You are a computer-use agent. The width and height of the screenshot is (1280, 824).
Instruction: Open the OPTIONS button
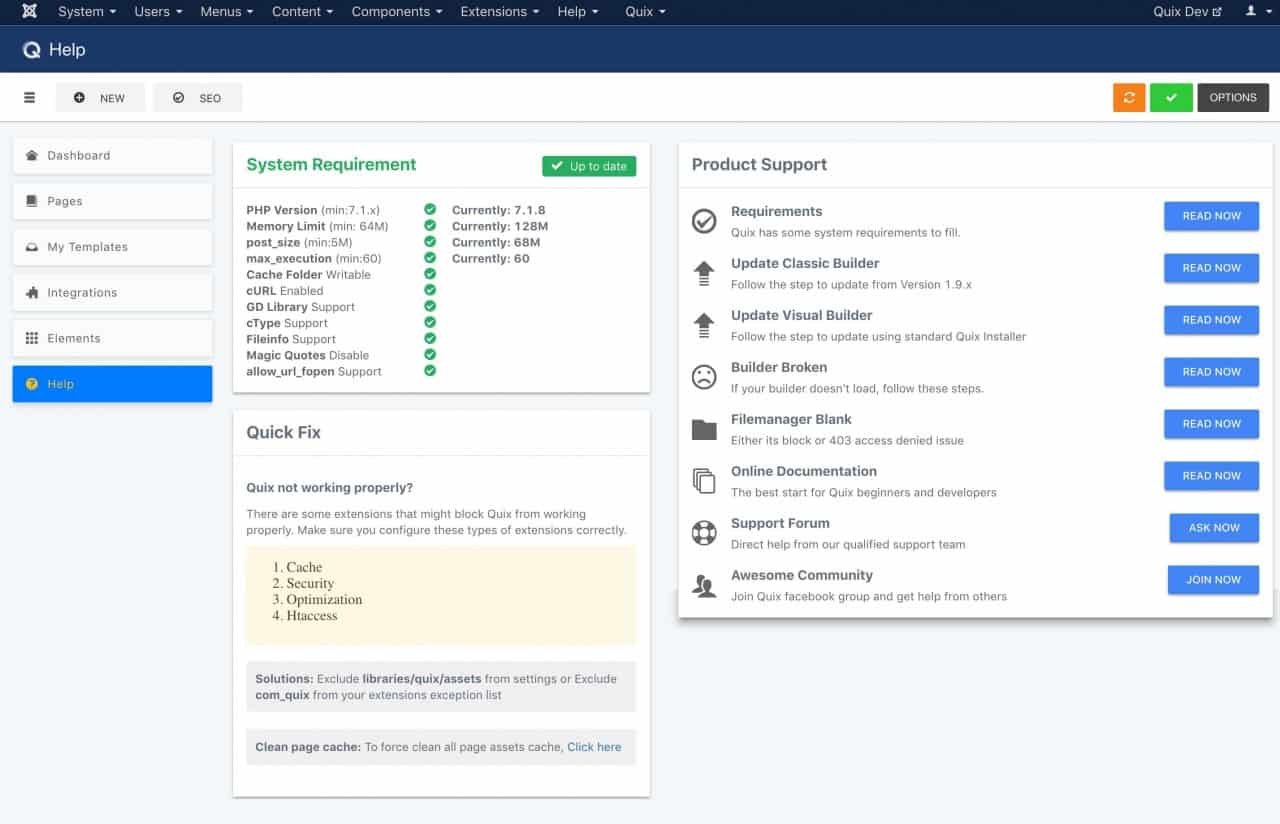1233,97
